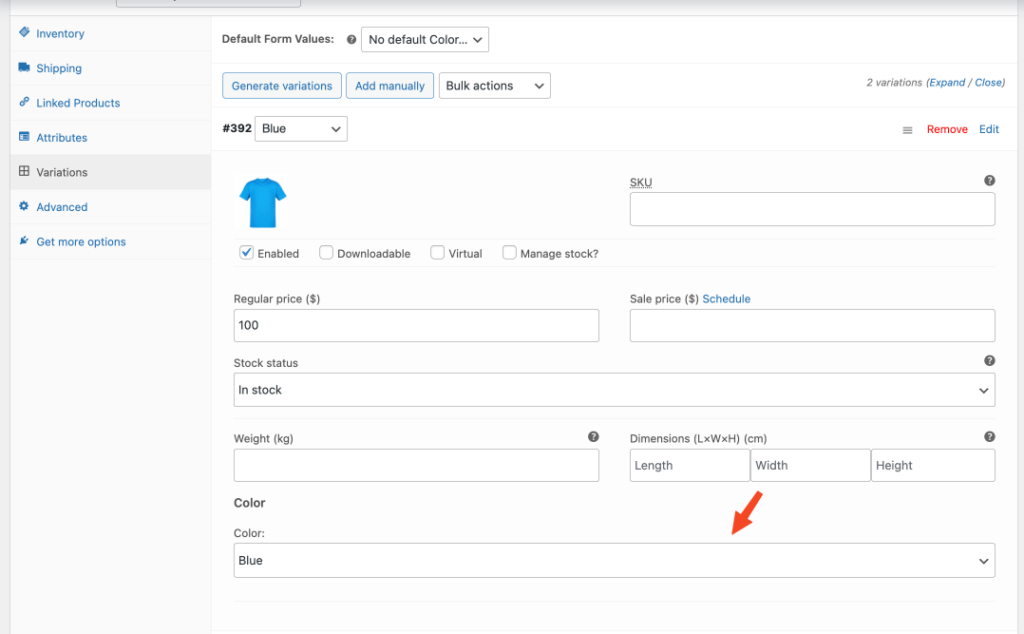The width and height of the screenshot is (1024, 634).
Task: Click the Dimensions help icon
Action: (x=990, y=436)
